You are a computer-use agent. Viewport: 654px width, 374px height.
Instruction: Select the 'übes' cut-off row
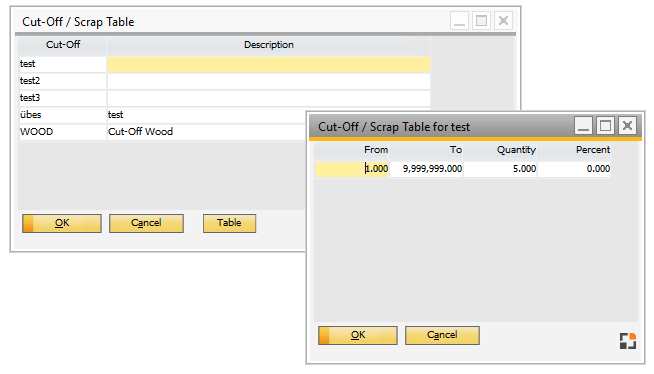(x=63, y=115)
